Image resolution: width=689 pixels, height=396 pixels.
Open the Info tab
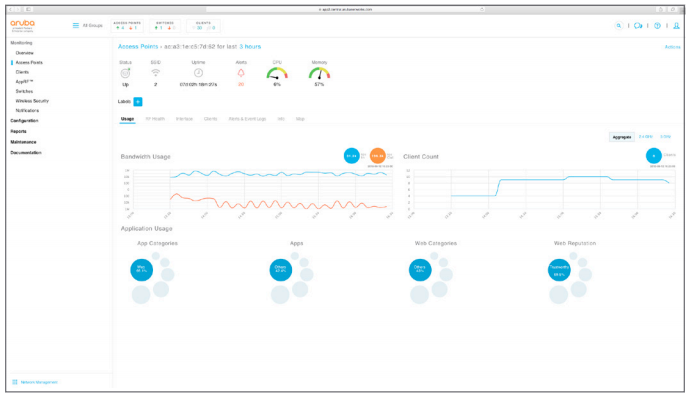click(x=281, y=119)
